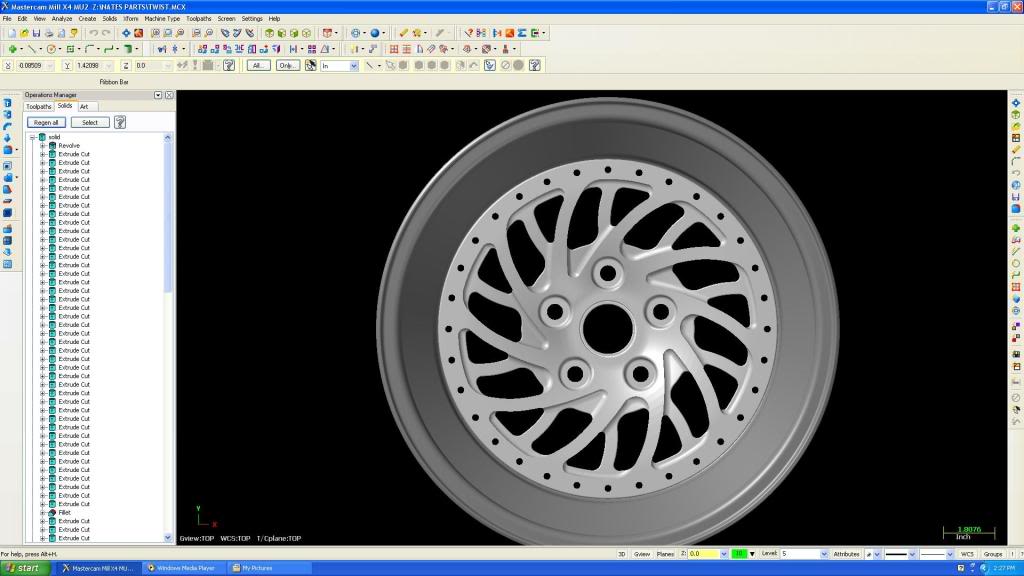Click the Undo arrow in the toolbar

[x=92, y=33]
